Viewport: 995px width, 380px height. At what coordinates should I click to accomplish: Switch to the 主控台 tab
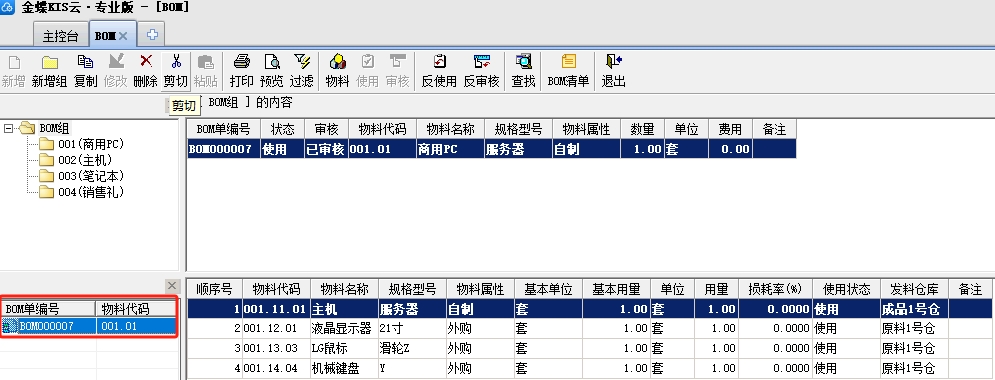point(61,36)
